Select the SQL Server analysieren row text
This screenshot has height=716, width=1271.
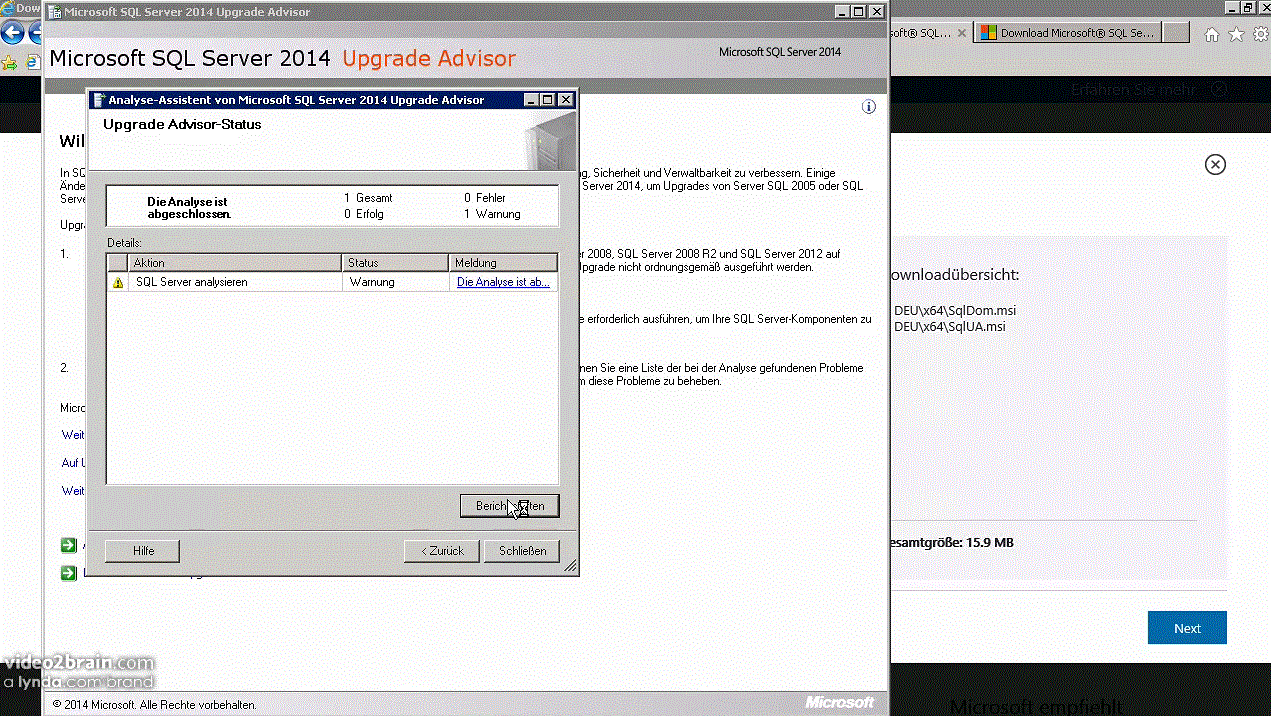pyautogui.click(x=192, y=283)
